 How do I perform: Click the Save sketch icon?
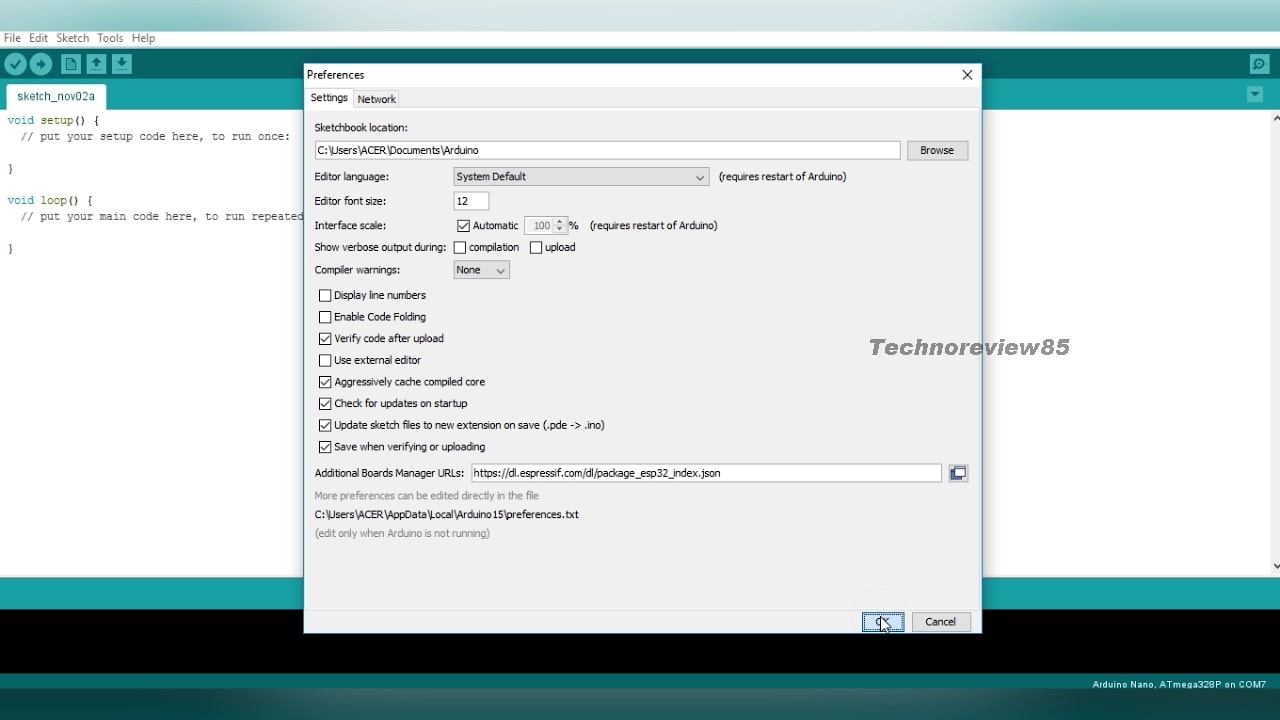coord(121,64)
